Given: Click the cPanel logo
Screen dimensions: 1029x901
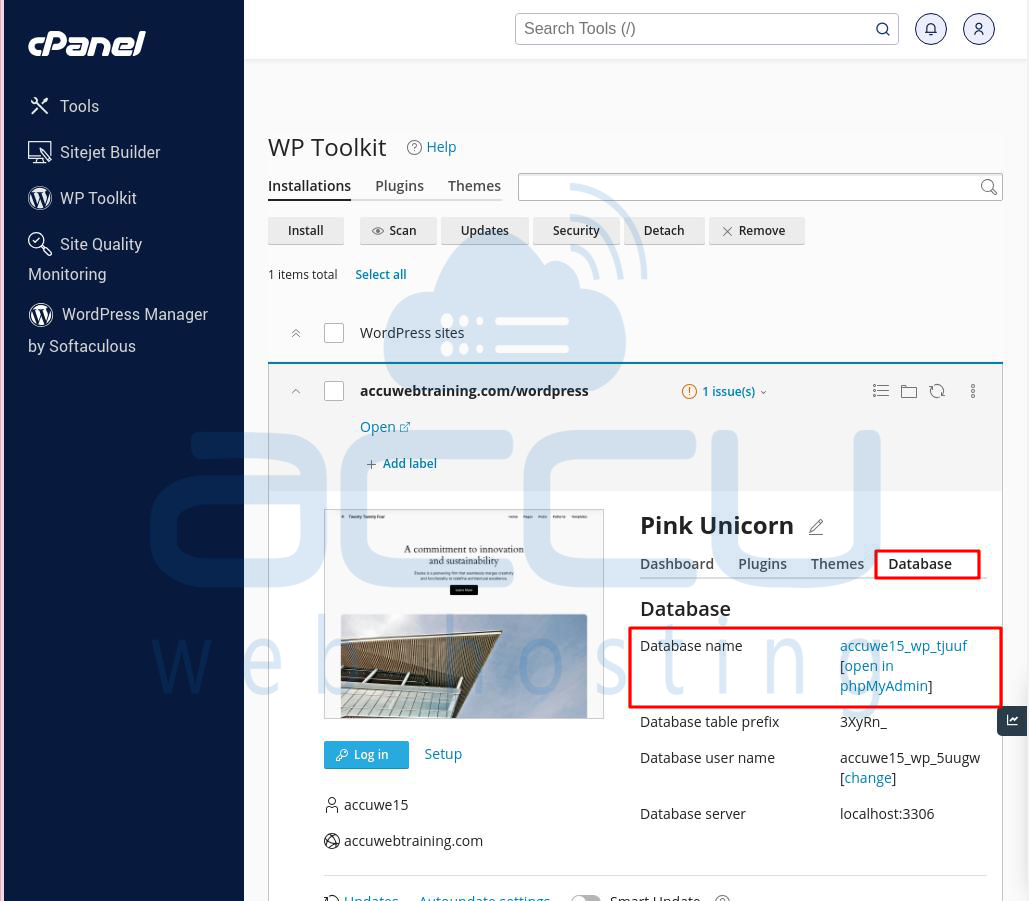Looking at the screenshot, I should tap(87, 44).
